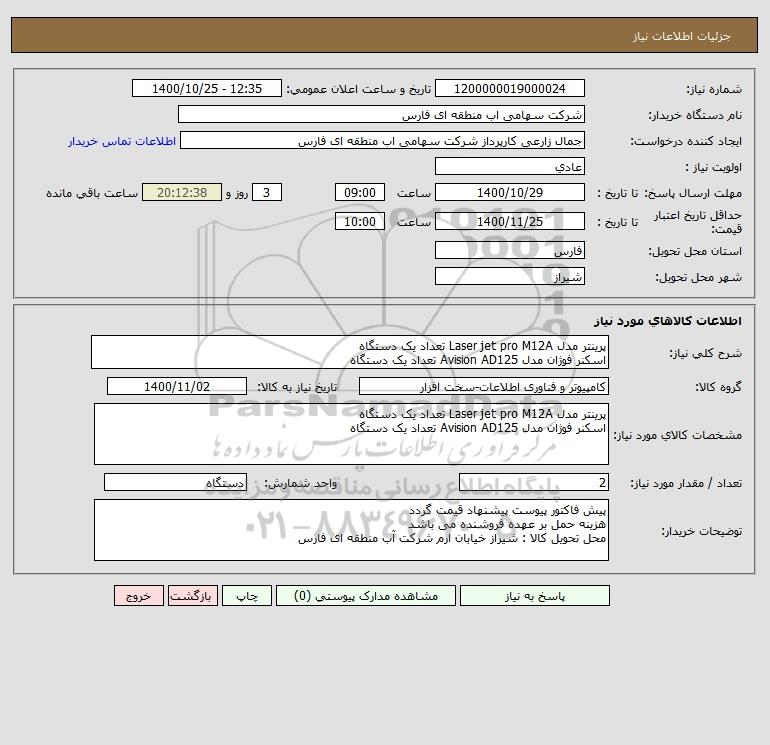Click the تعداد / مقدار مورد نیاز label
The height and width of the screenshot is (745, 770).
coord(686,483)
